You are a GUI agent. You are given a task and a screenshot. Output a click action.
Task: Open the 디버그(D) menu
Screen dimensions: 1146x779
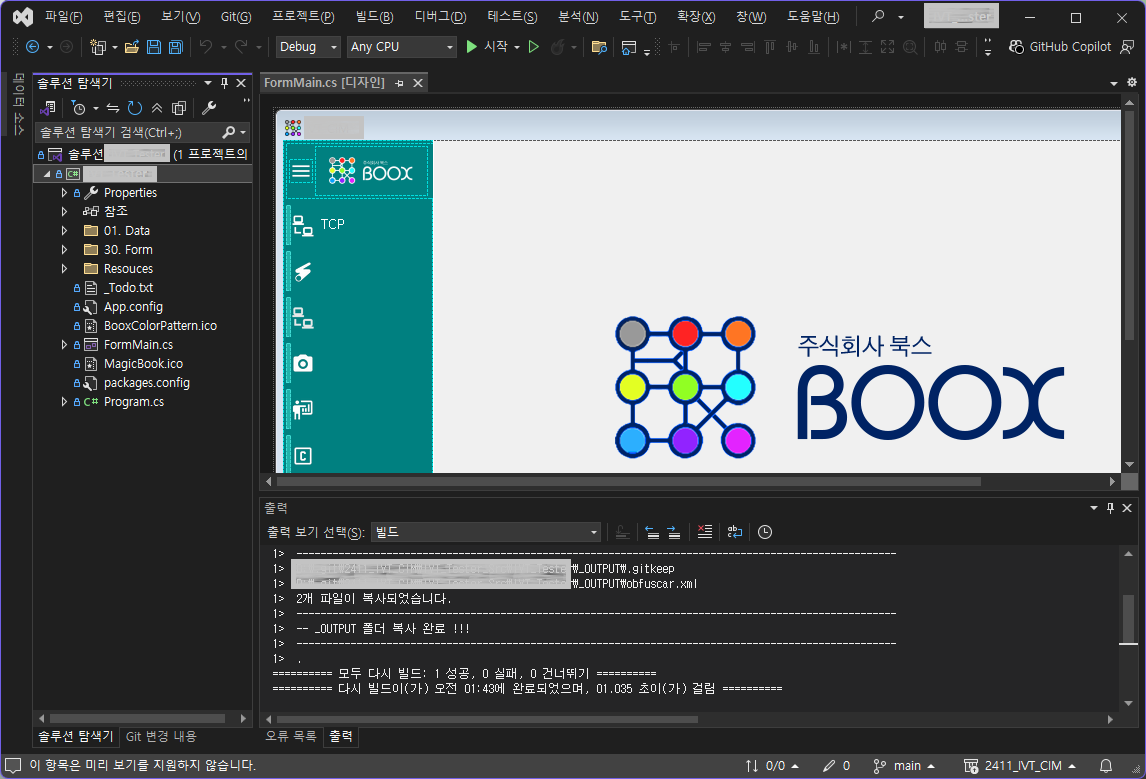440,17
